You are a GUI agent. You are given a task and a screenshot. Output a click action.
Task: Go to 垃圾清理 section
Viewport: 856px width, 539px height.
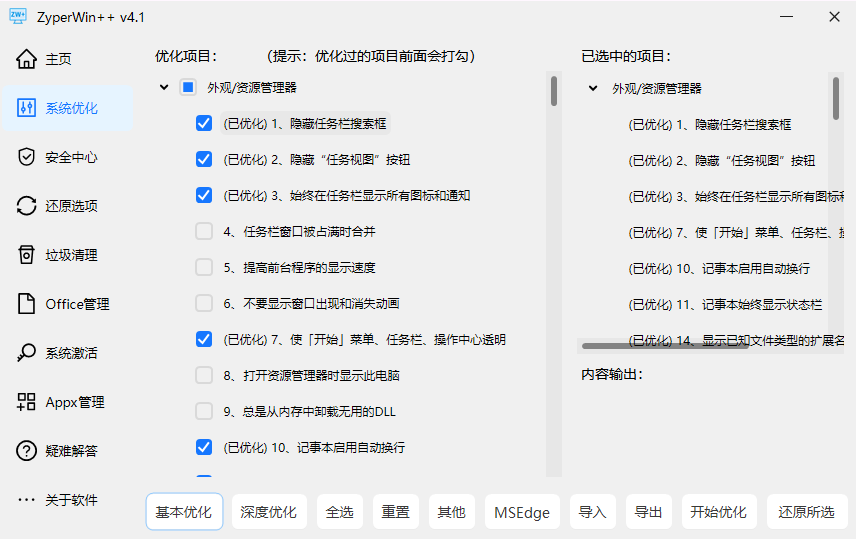[68, 254]
